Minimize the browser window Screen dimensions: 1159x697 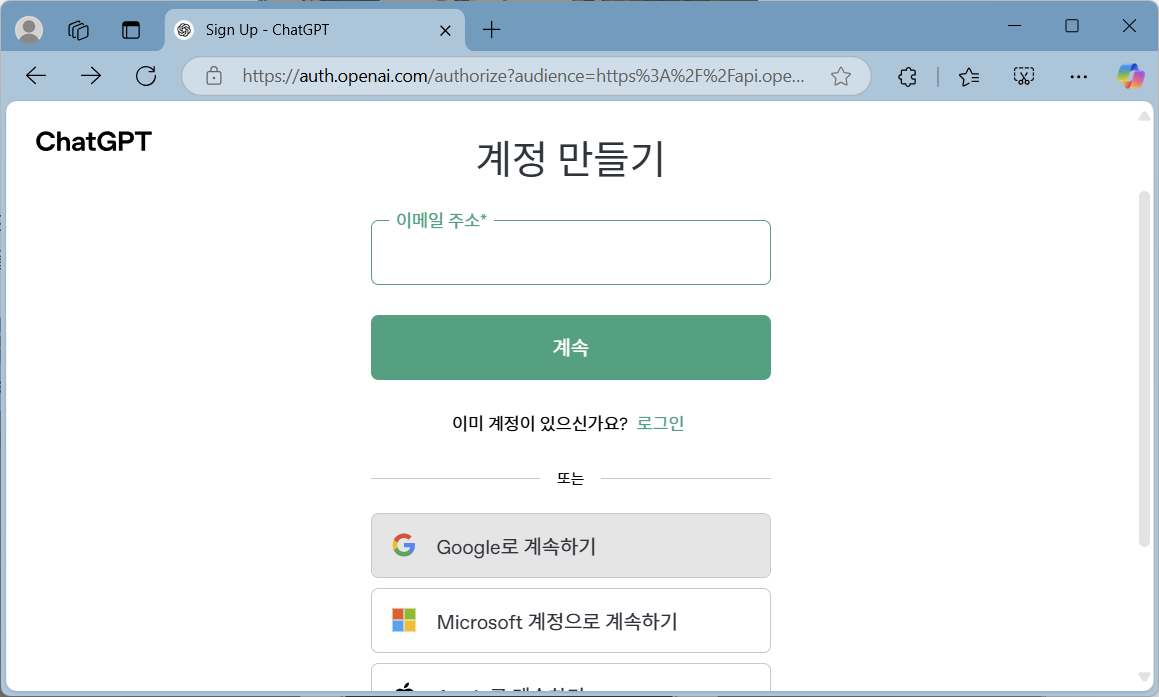[x=1014, y=26]
